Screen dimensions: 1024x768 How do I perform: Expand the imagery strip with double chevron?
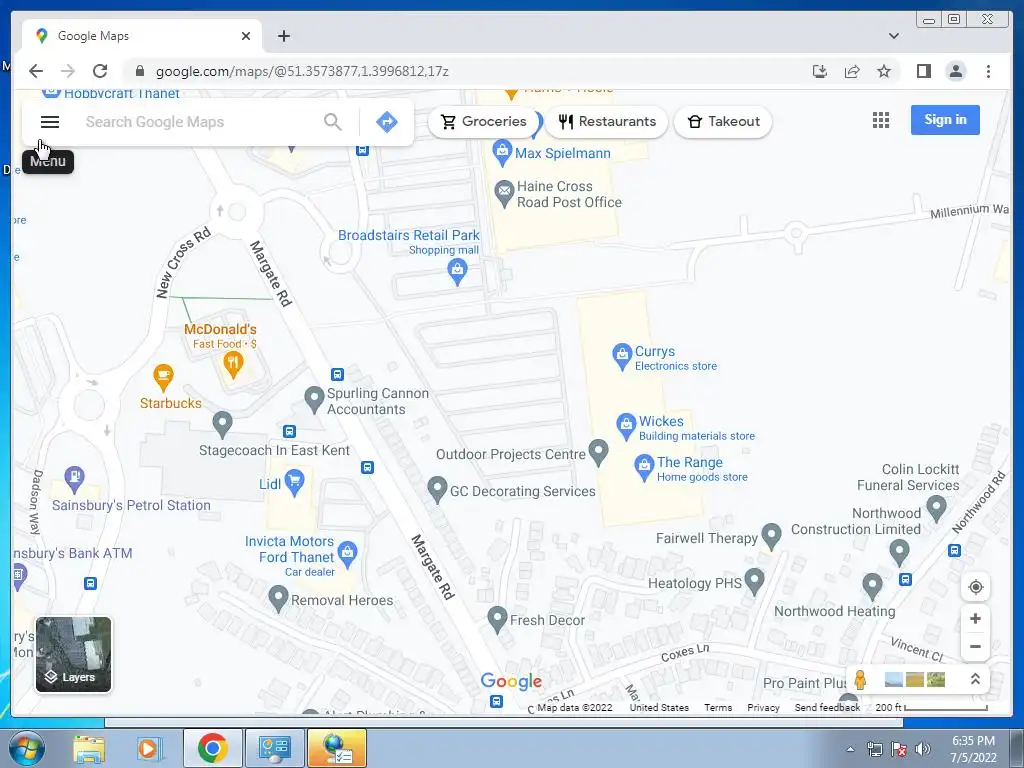975,679
